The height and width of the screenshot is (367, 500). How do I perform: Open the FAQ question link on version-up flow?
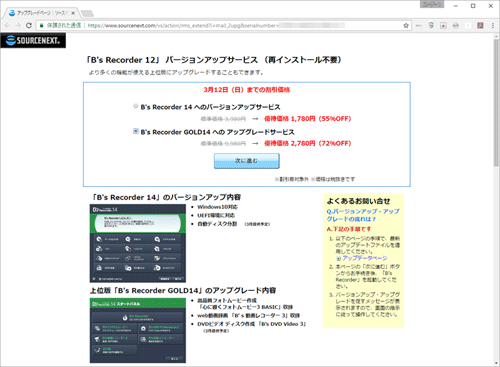[363, 215]
